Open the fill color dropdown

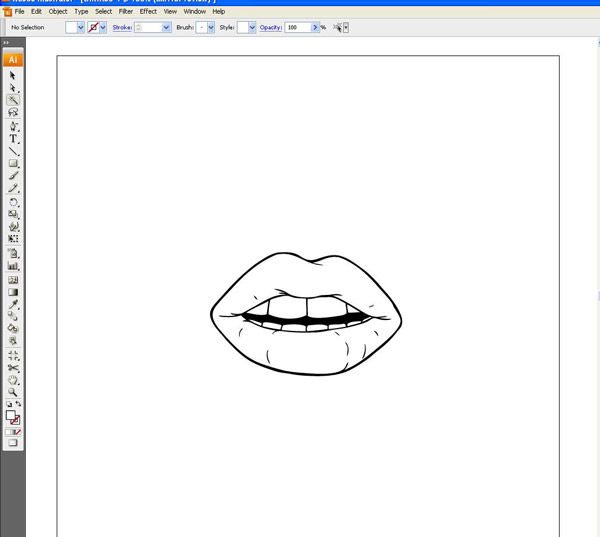(x=81, y=28)
